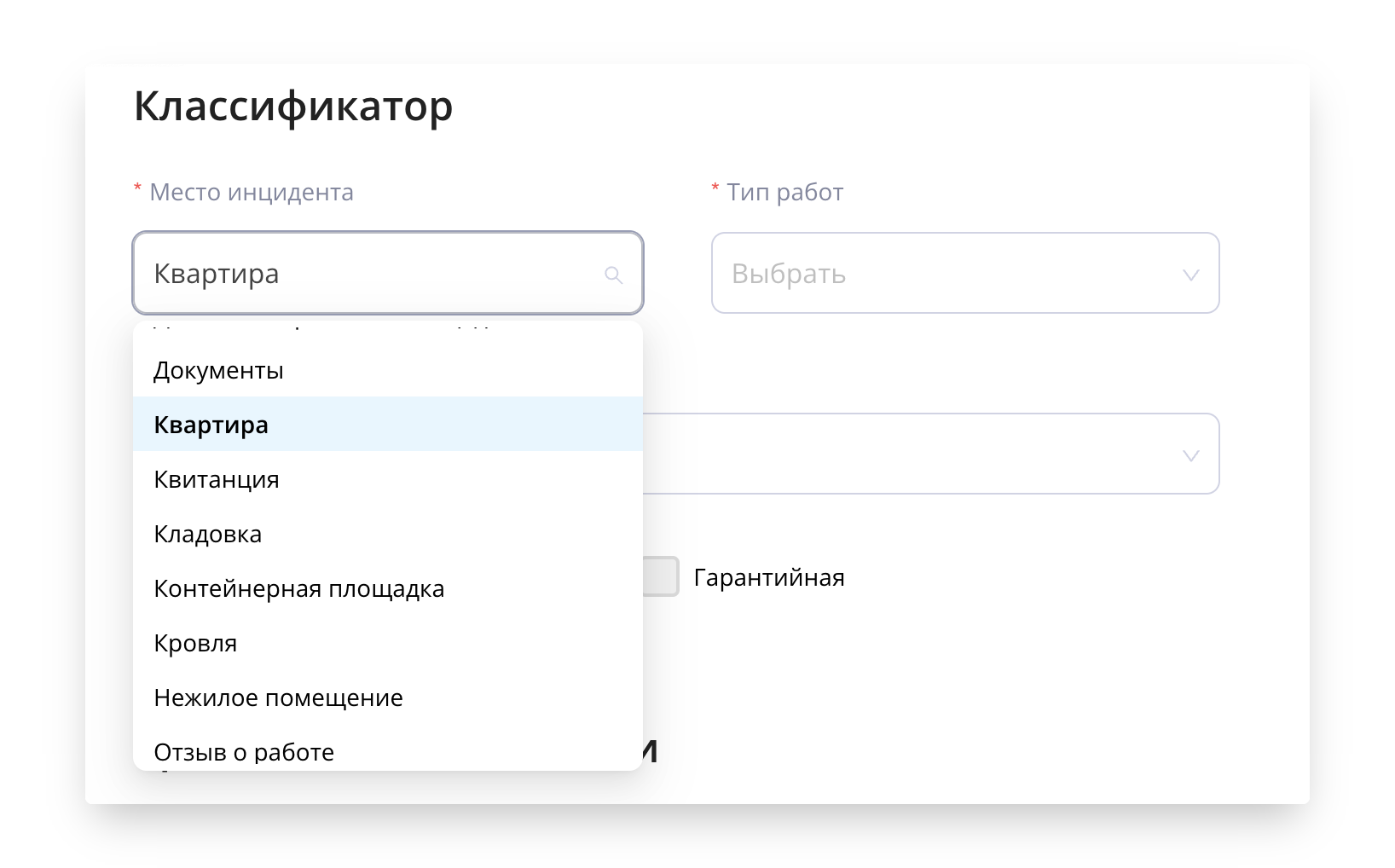Click the 'Тип работ' field label
Viewport: 1395px width, 868px height.
784,192
